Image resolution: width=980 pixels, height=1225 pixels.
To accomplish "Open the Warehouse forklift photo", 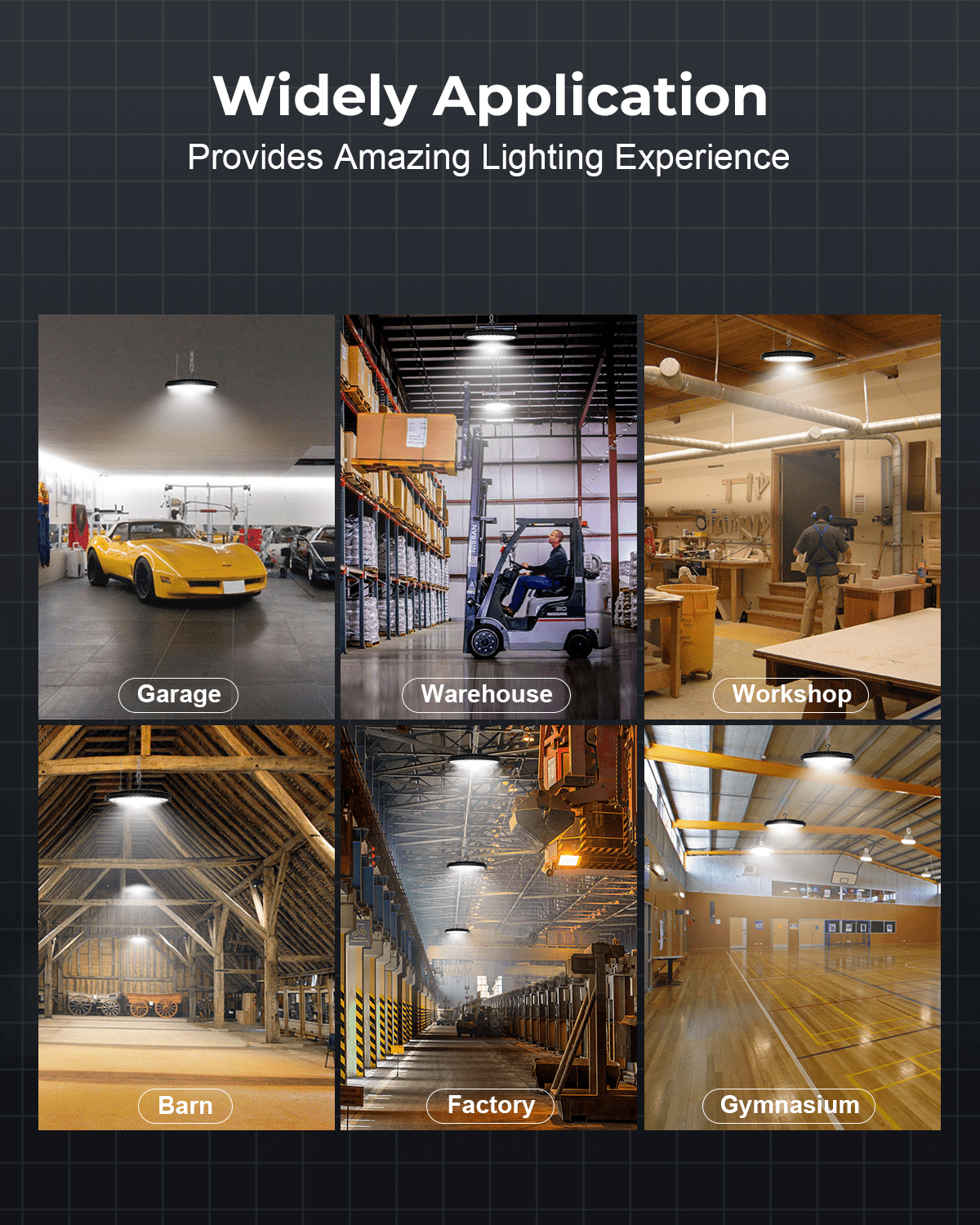I will tap(488, 517).
